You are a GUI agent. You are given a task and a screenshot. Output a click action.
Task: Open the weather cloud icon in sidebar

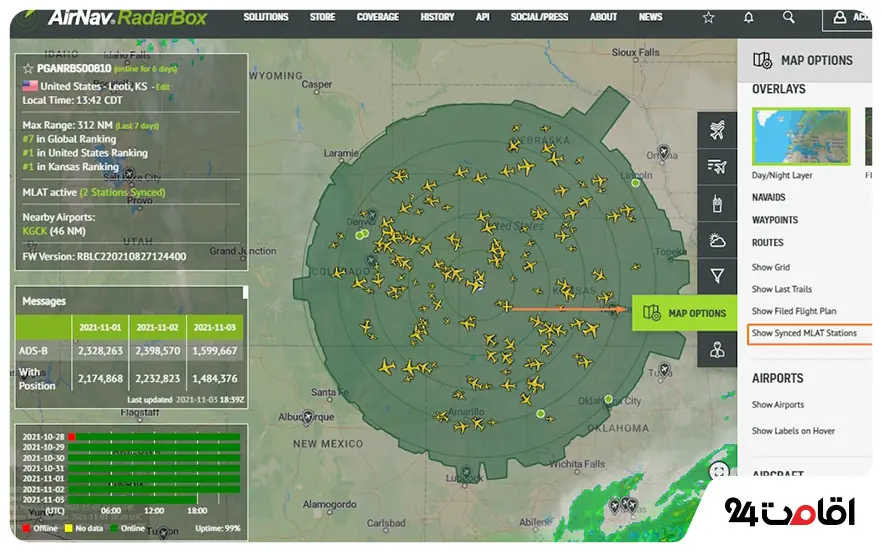pos(717,240)
